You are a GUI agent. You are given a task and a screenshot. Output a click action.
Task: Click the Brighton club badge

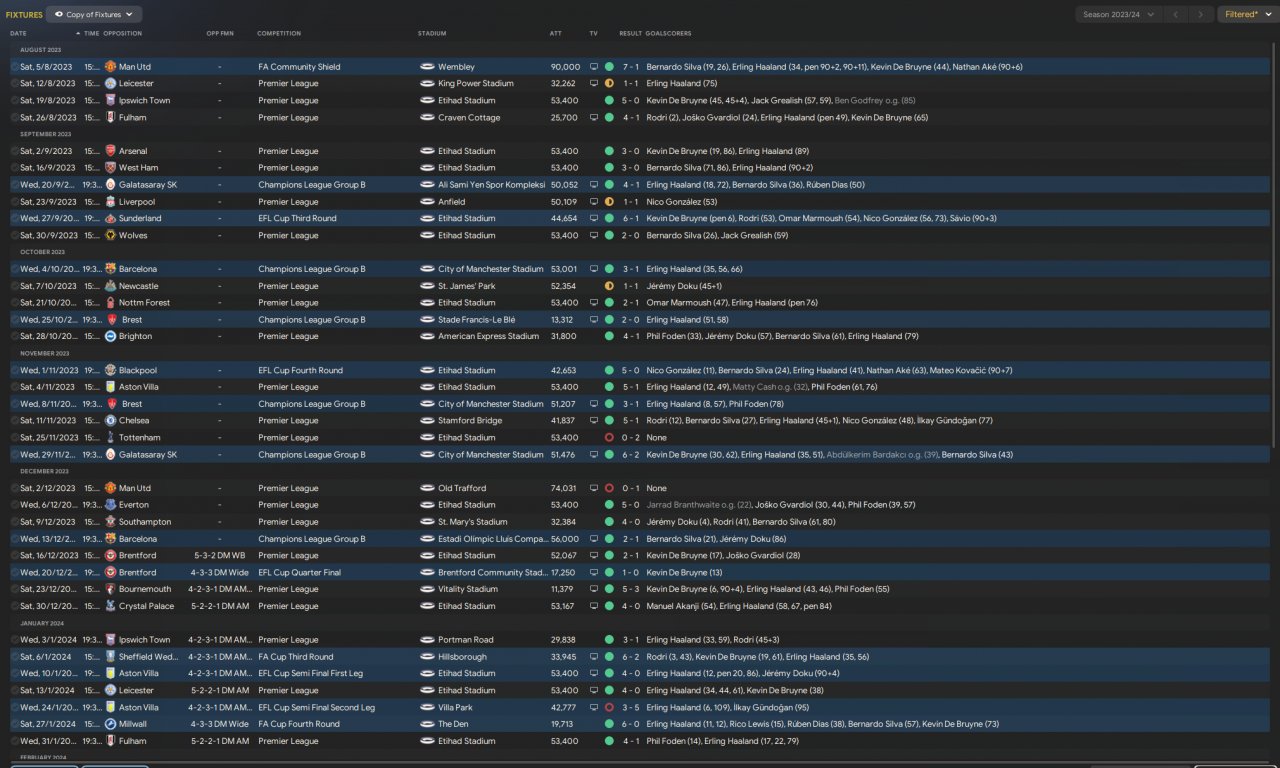110,336
